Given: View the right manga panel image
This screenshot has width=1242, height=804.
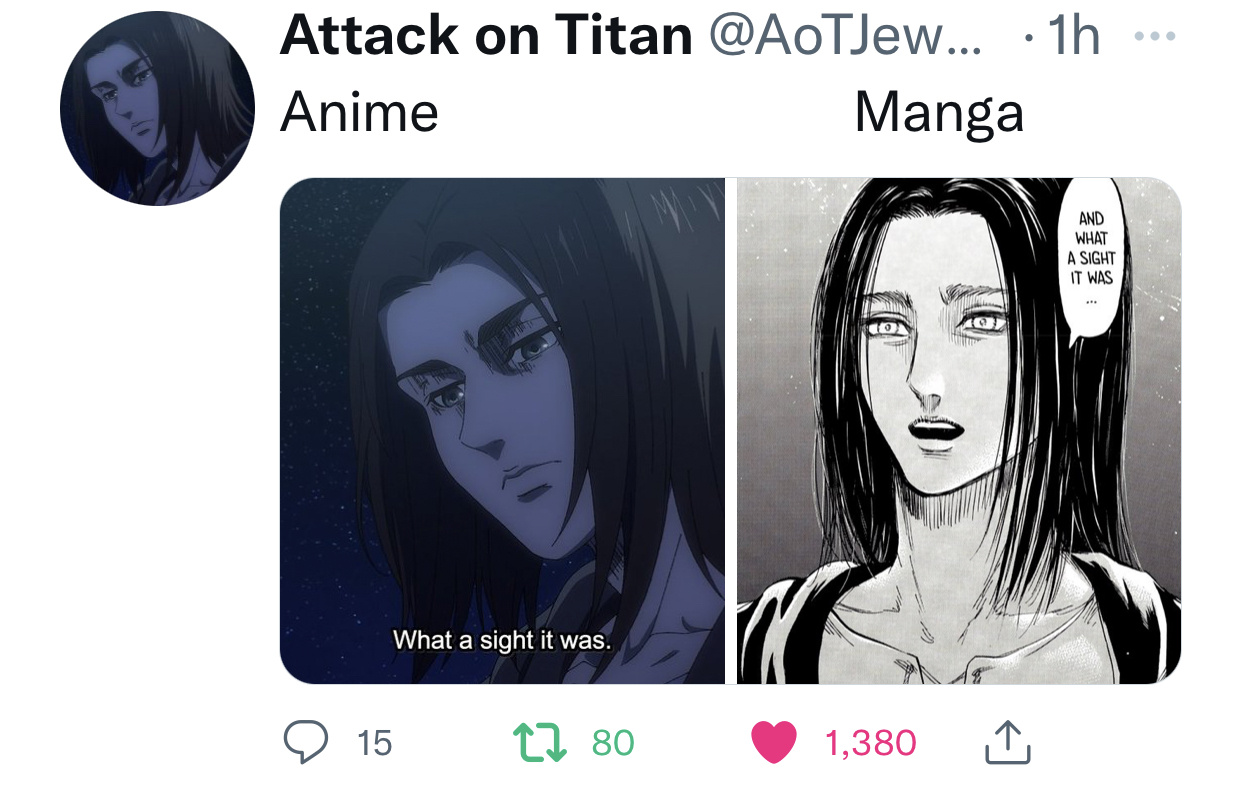Looking at the screenshot, I should [x=959, y=431].
